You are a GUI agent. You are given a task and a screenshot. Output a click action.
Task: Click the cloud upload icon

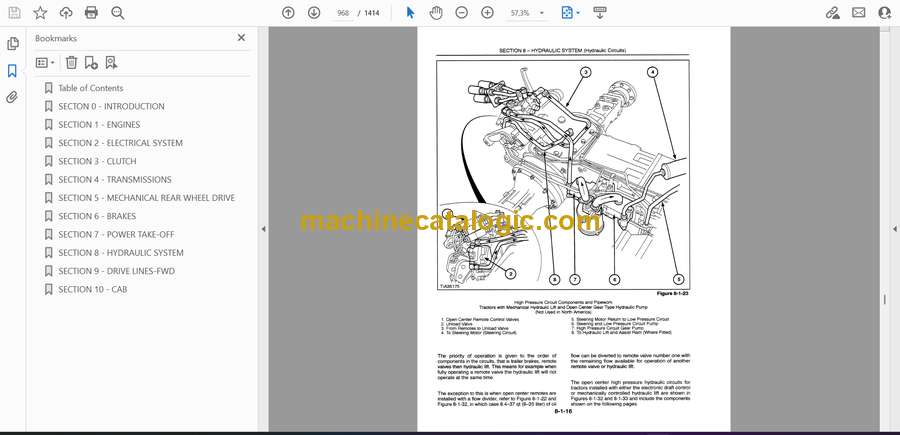click(x=66, y=13)
